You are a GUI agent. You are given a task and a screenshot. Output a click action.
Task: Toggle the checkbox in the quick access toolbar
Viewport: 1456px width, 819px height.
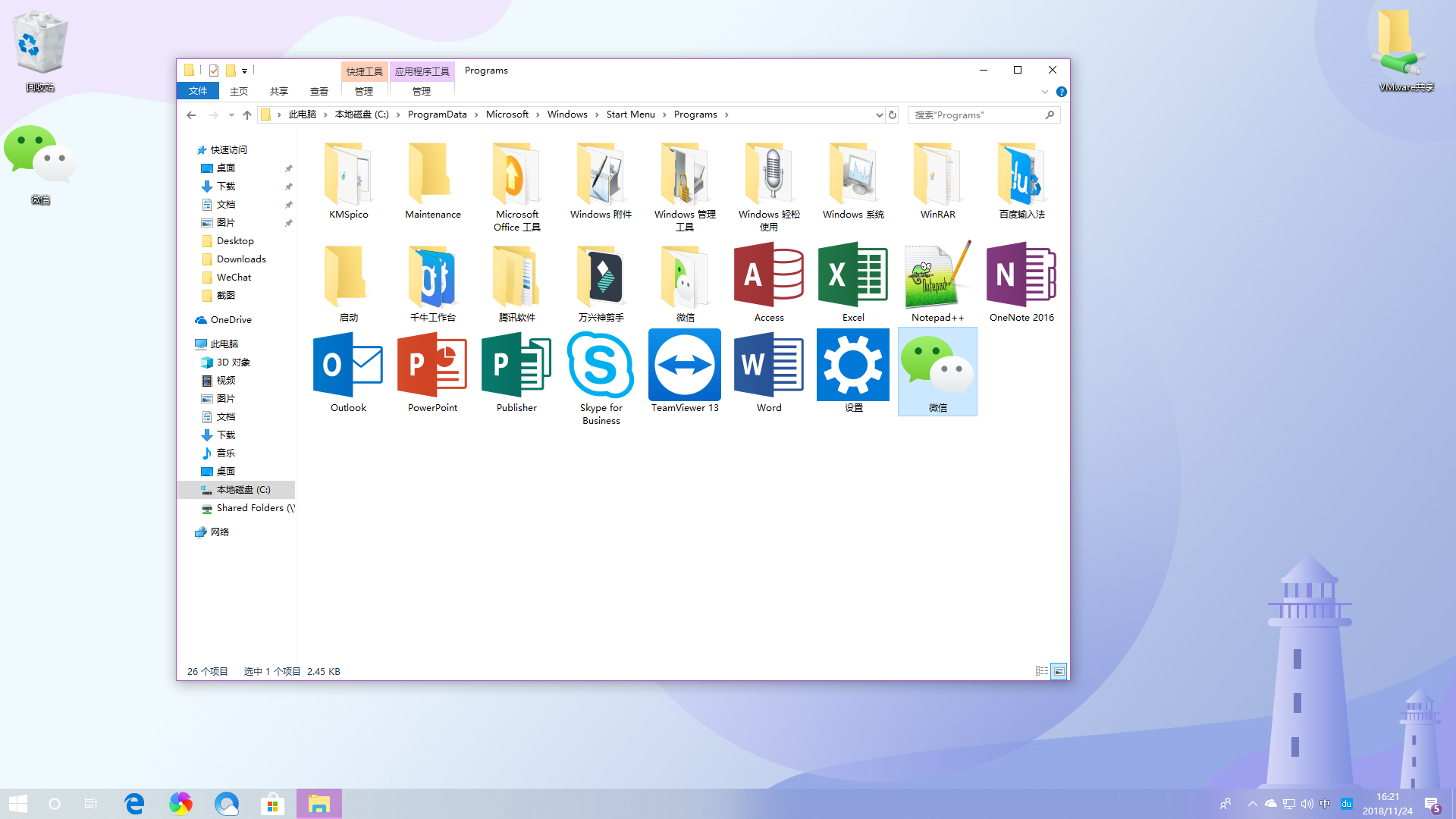213,70
